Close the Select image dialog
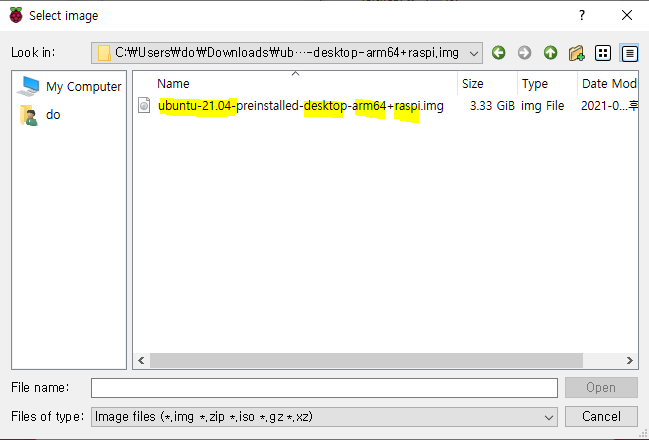 (627, 15)
